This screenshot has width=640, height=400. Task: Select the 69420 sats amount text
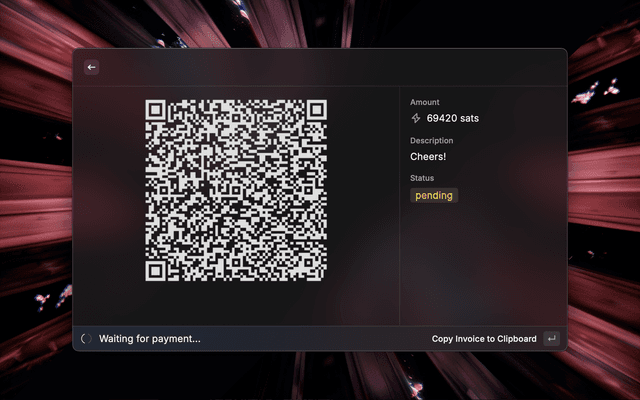[453, 118]
